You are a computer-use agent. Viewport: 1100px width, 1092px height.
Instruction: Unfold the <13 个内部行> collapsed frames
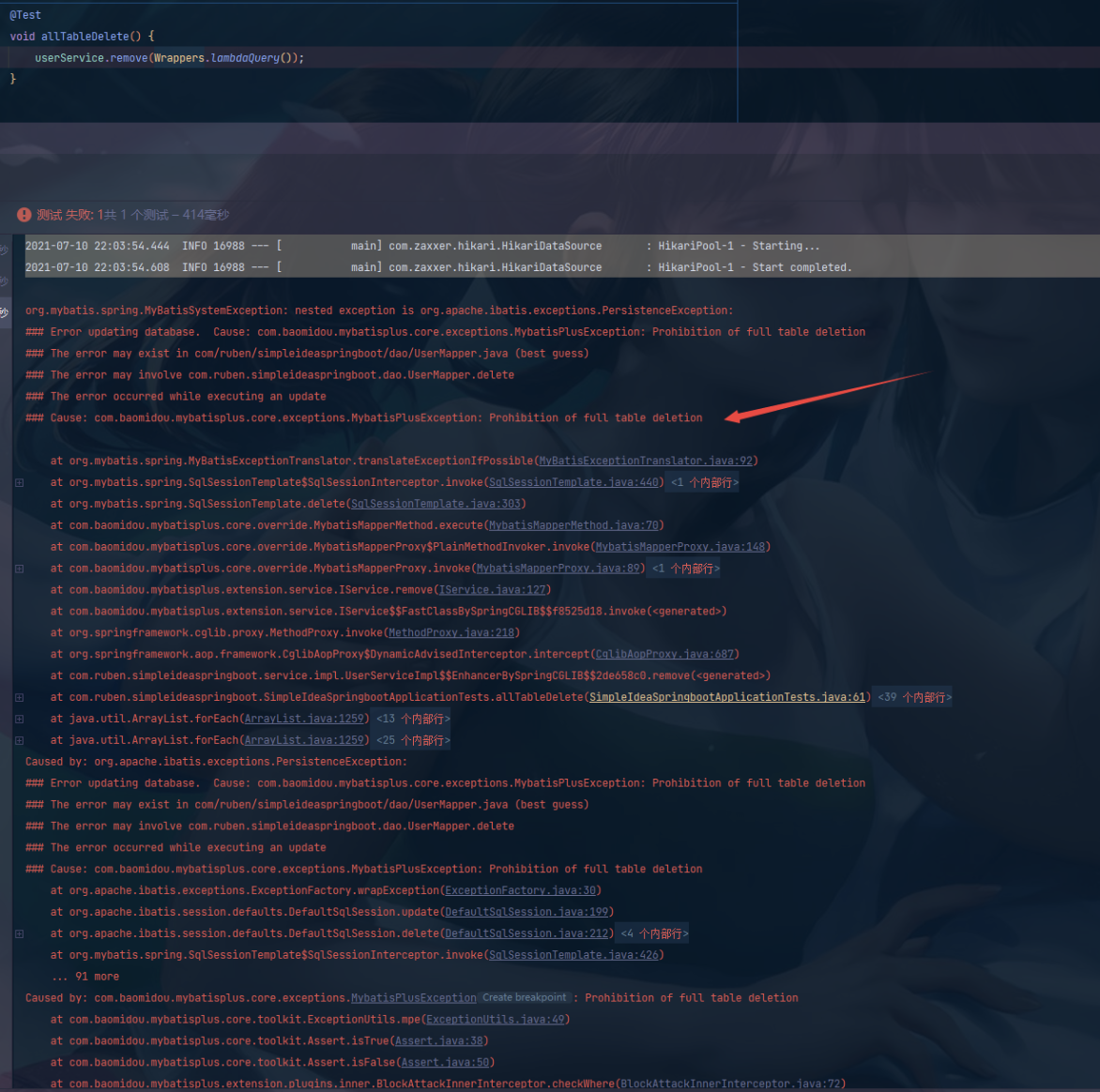click(x=413, y=719)
